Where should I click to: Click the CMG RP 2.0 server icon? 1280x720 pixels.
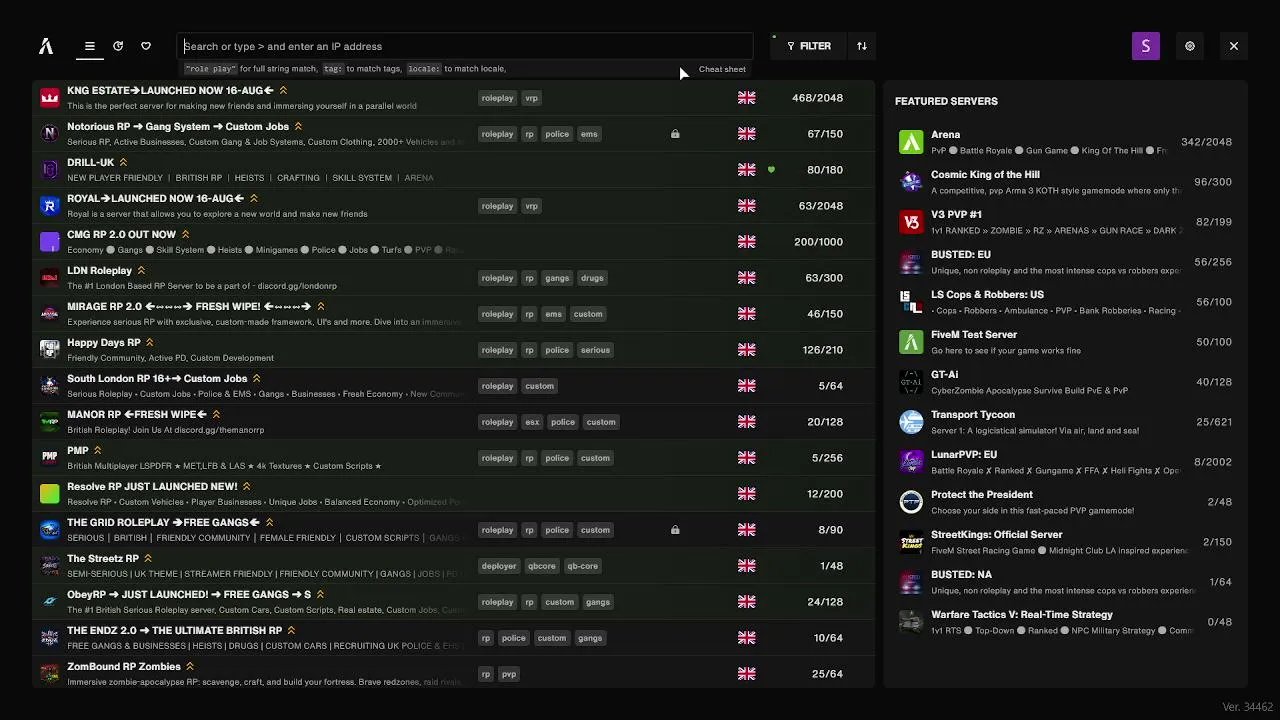49,242
